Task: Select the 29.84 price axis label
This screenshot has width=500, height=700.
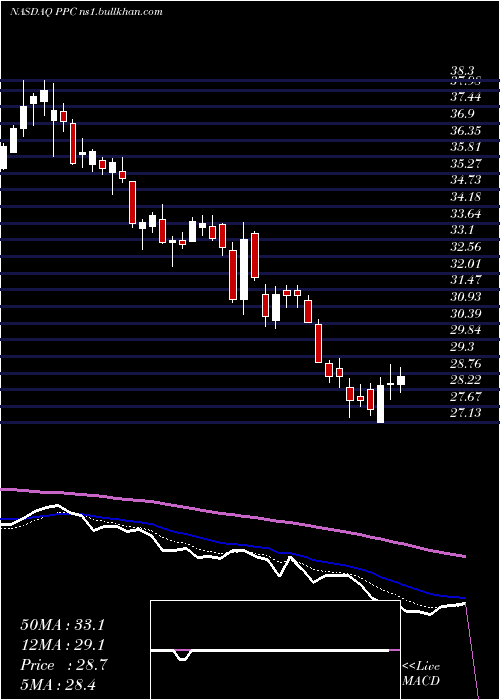Action: click(465, 330)
